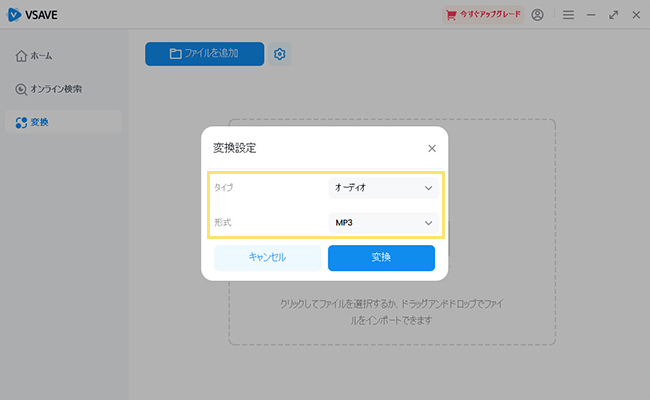Go to ホーム in the sidebar
The height and width of the screenshot is (400, 650).
63,56
